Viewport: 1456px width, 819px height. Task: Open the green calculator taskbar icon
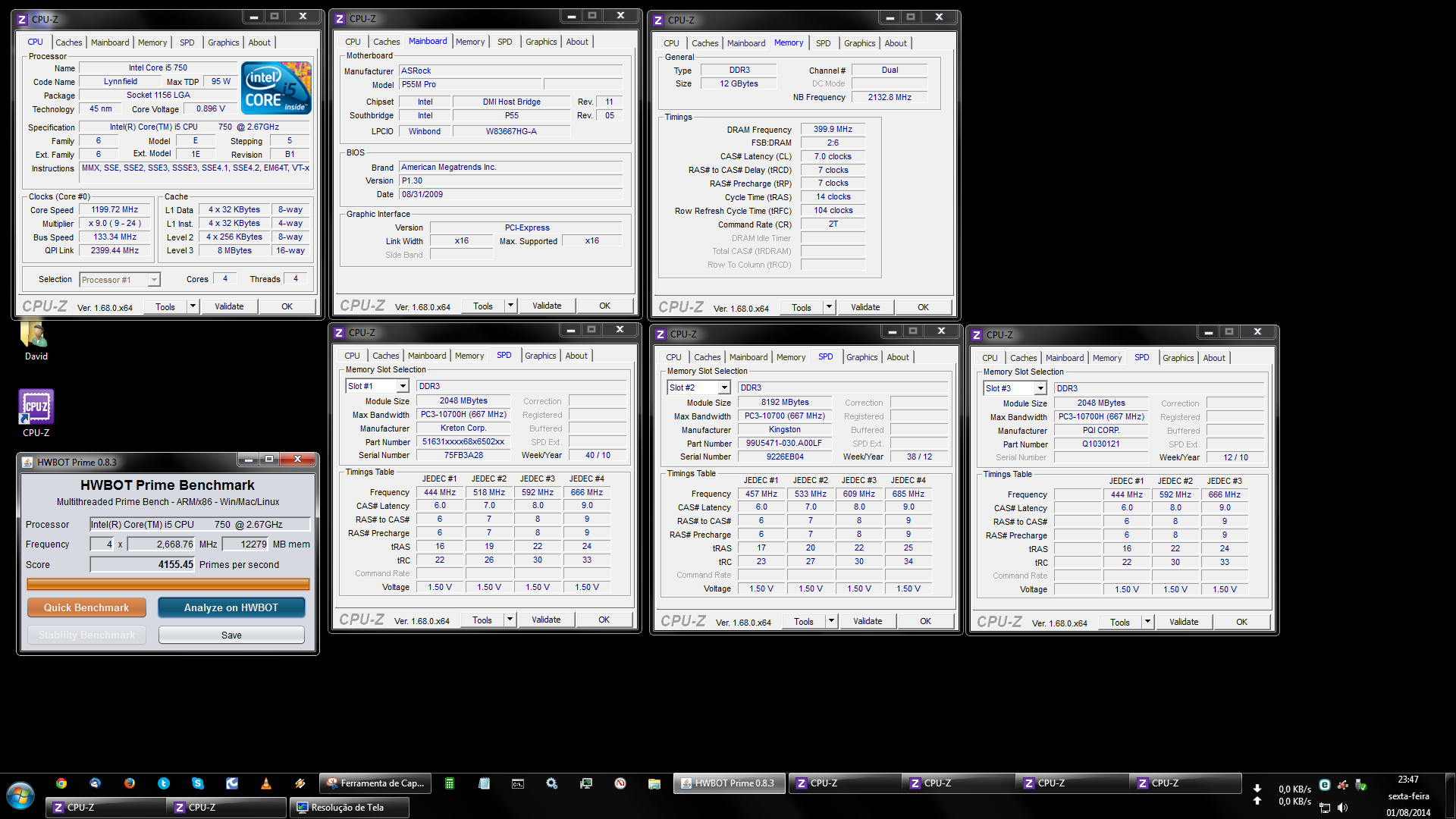coord(450,783)
